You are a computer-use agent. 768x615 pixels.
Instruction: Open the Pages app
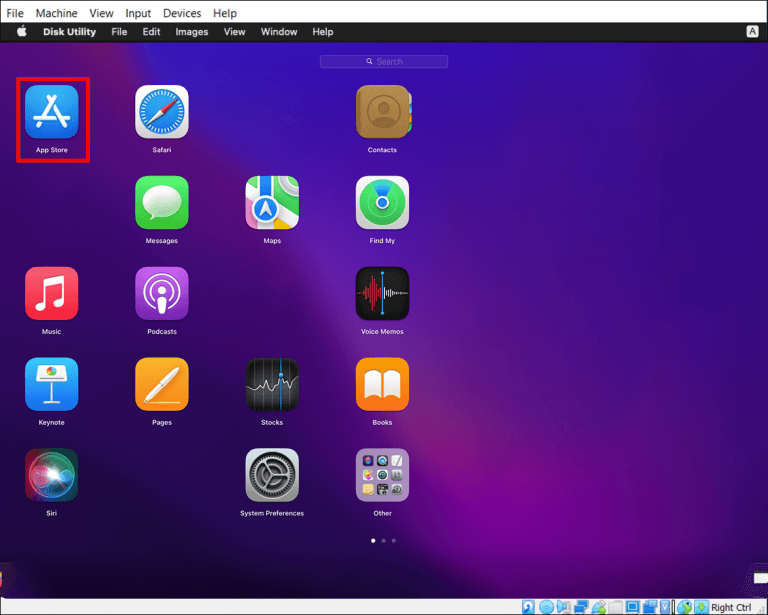[x=162, y=385]
